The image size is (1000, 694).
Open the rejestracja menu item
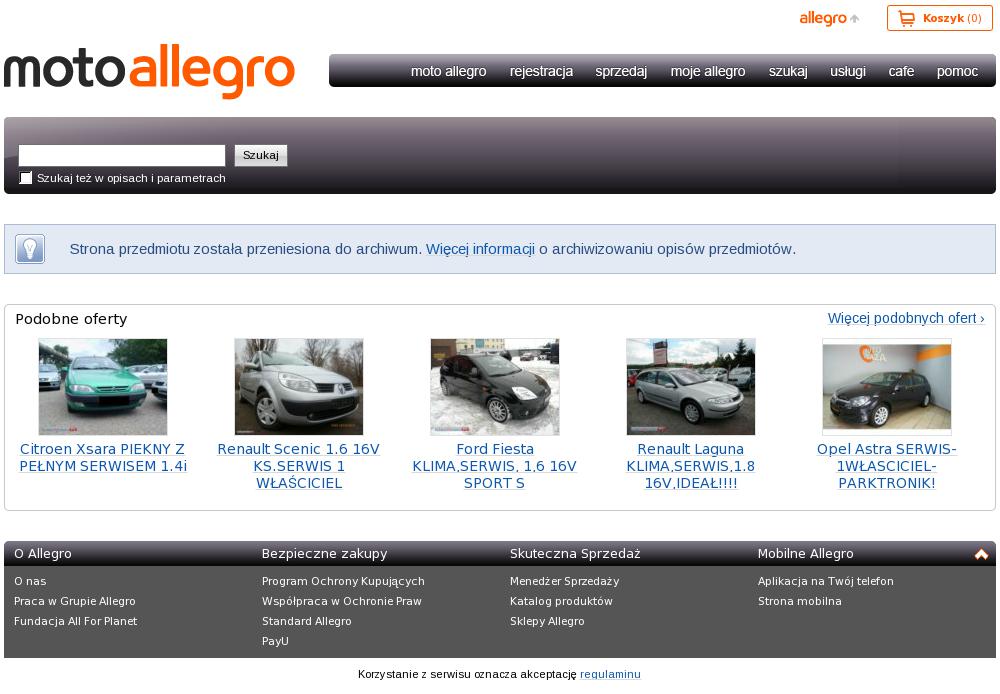click(541, 71)
